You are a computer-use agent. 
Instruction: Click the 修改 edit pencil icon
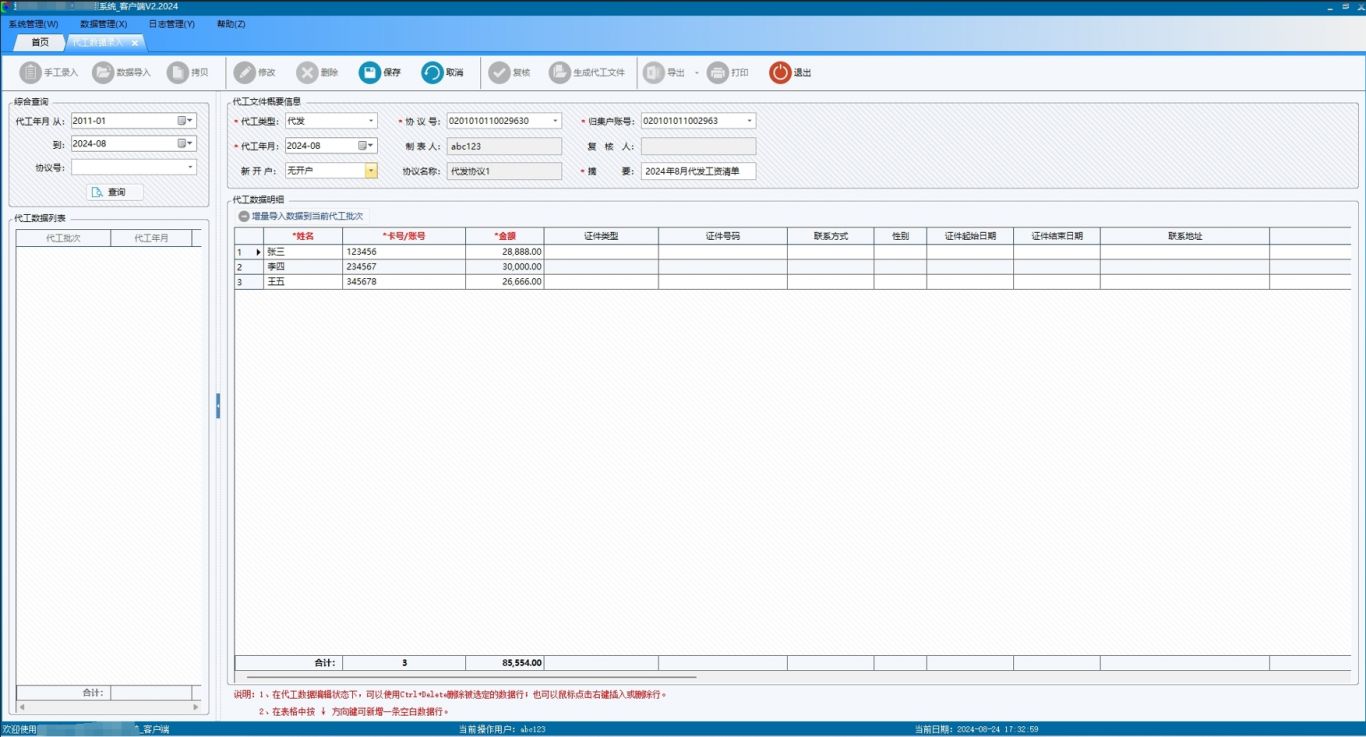(244, 73)
